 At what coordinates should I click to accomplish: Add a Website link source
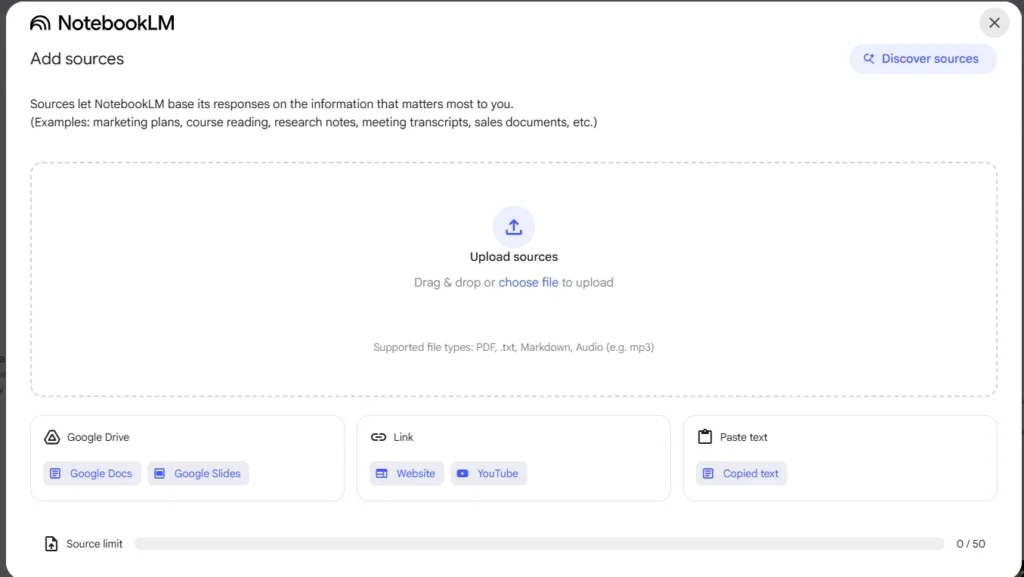406,473
